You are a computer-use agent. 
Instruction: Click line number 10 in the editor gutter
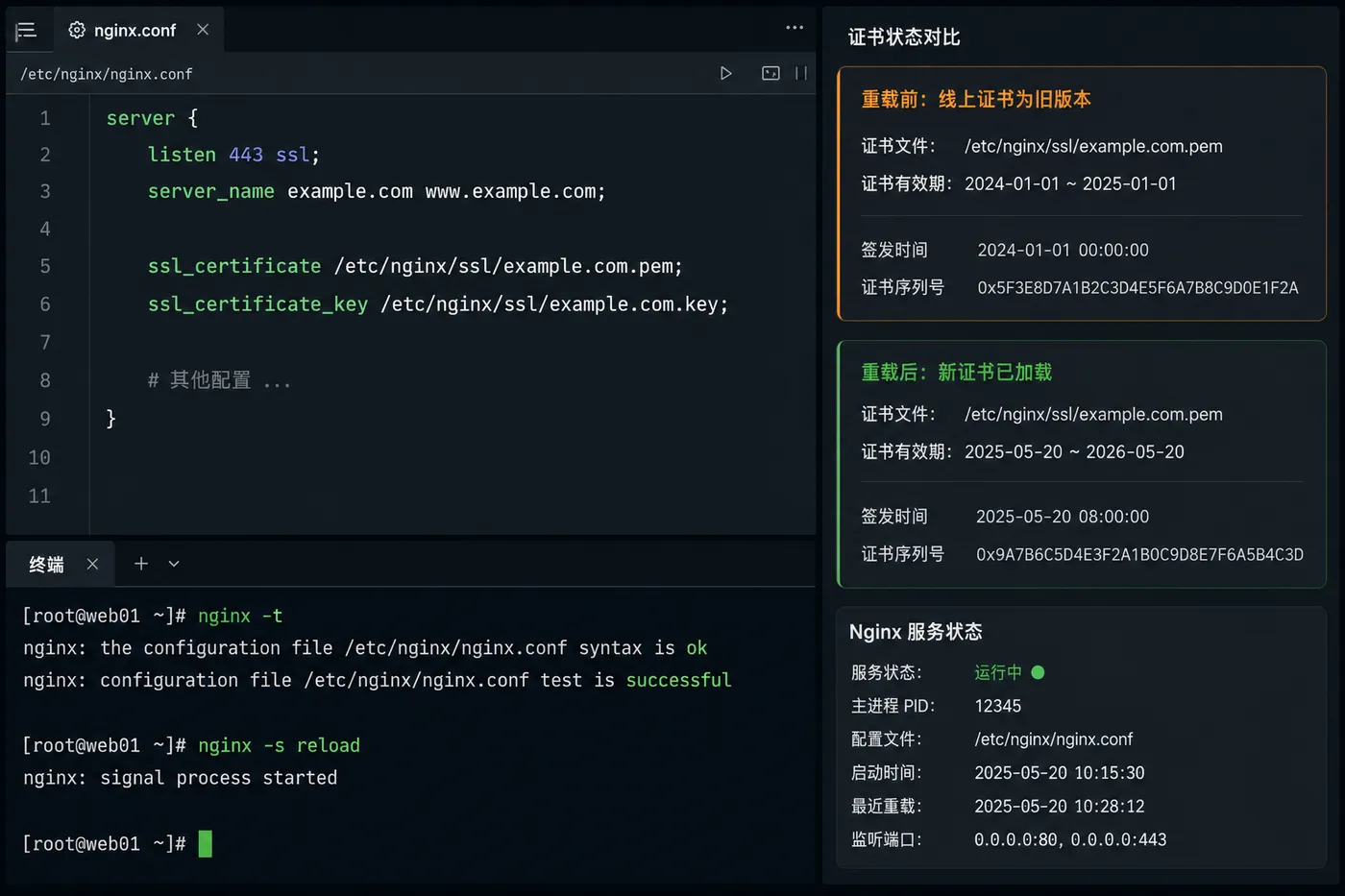pyautogui.click(x=39, y=458)
